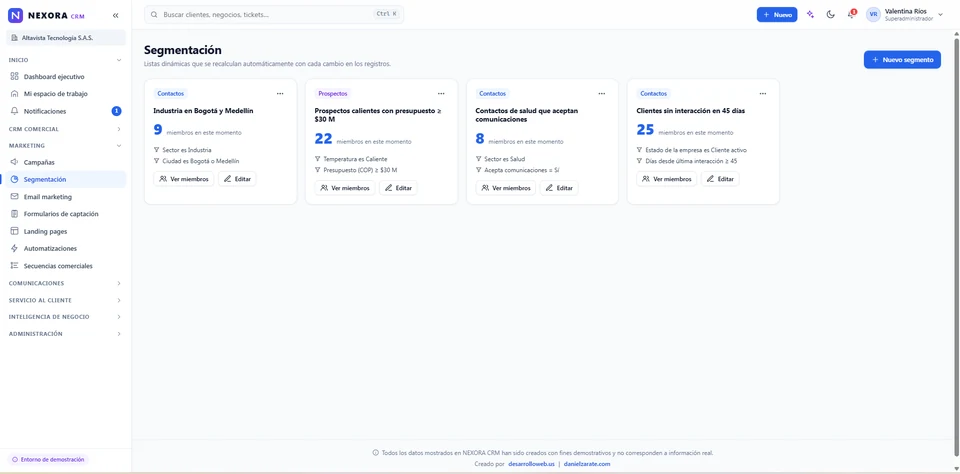Edit the Contactos de salud segment
Viewport: 960px width, 474px height.
click(559, 188)
